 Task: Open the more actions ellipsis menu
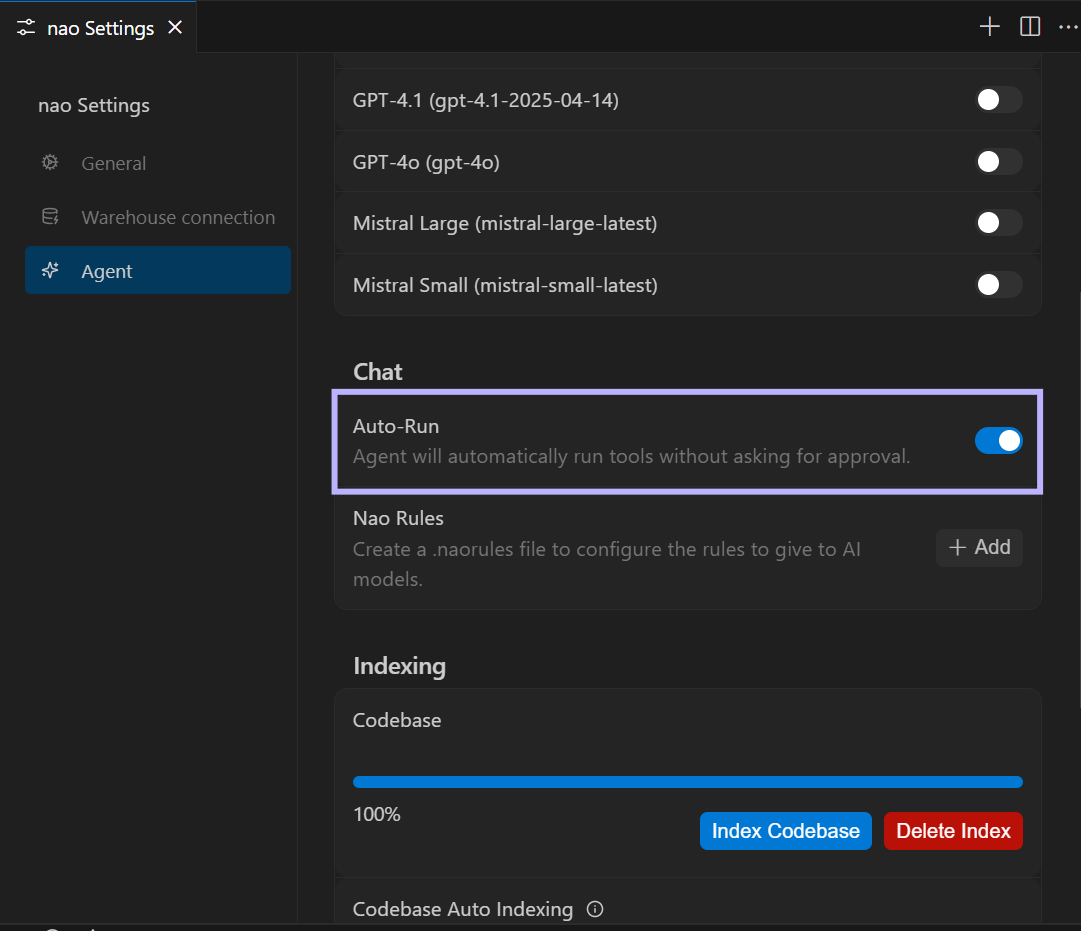click(1067, 27)
